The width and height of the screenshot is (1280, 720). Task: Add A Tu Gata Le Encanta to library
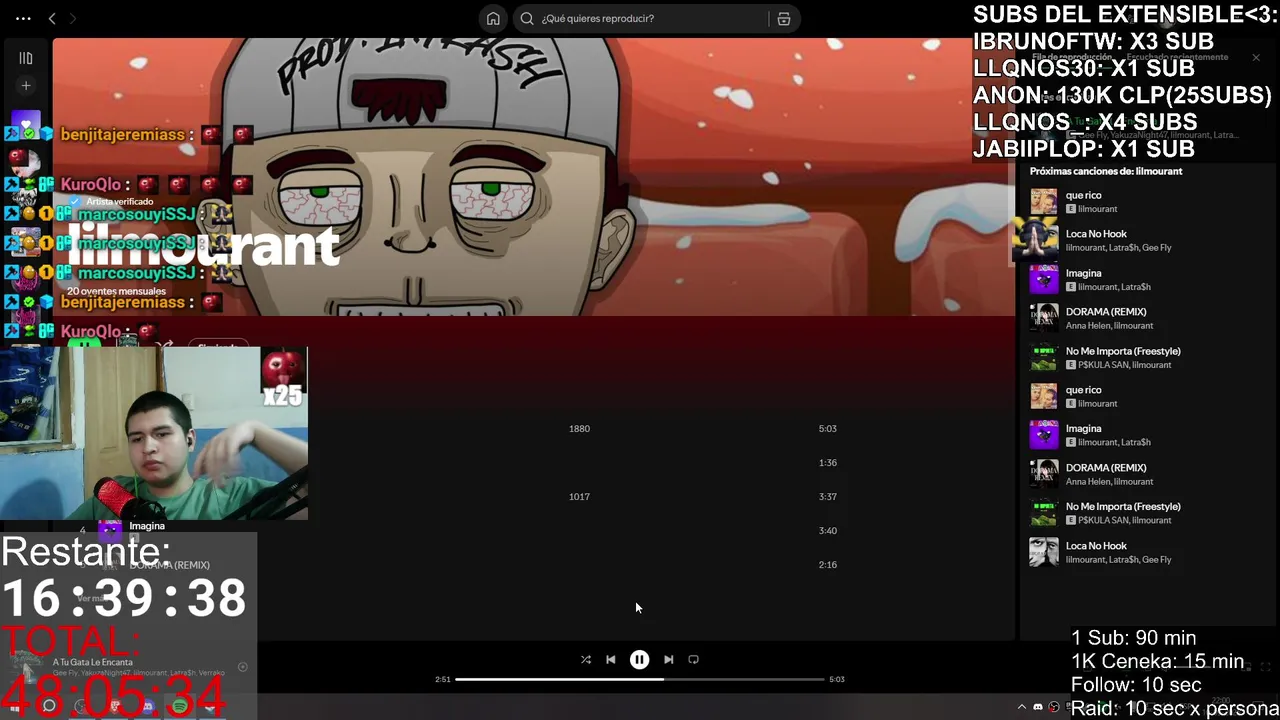pyautogui.click(x=242, y=667)
